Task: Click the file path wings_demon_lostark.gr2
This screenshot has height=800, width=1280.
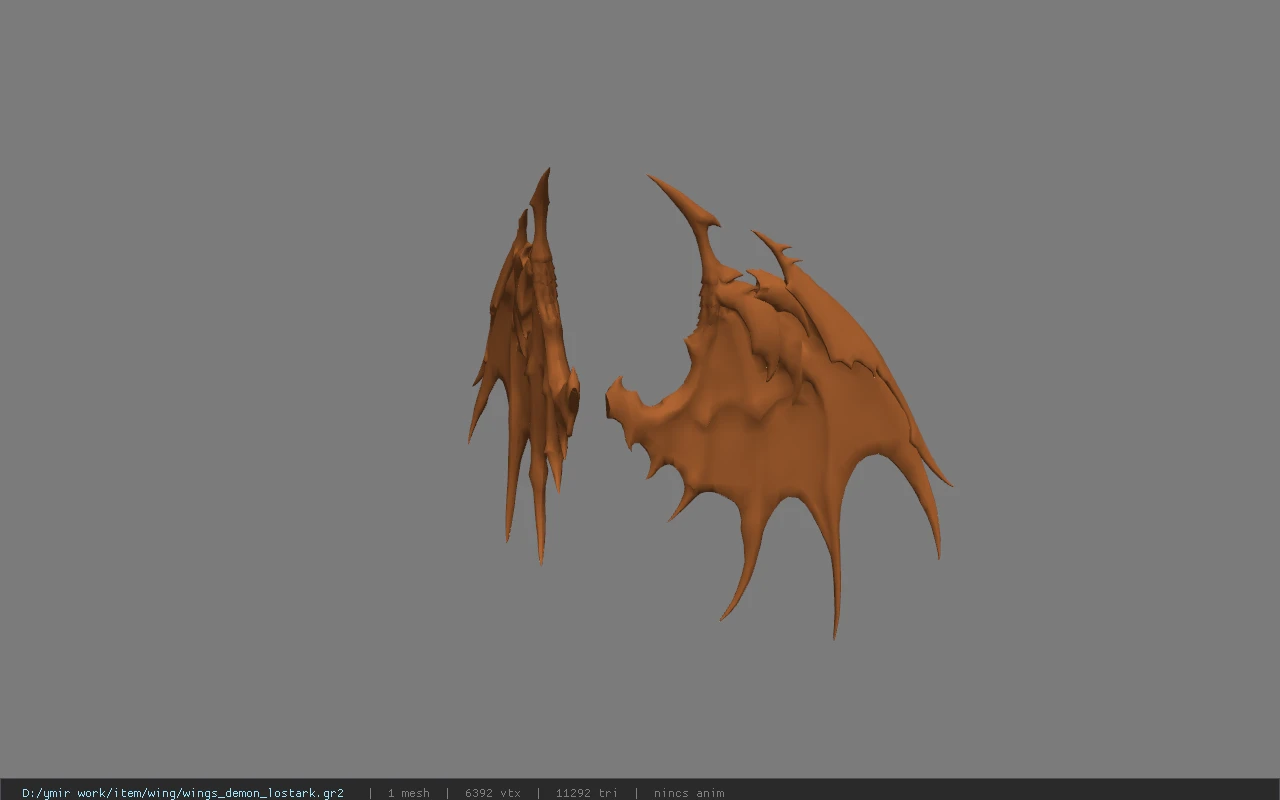Action: coord(183,793)
